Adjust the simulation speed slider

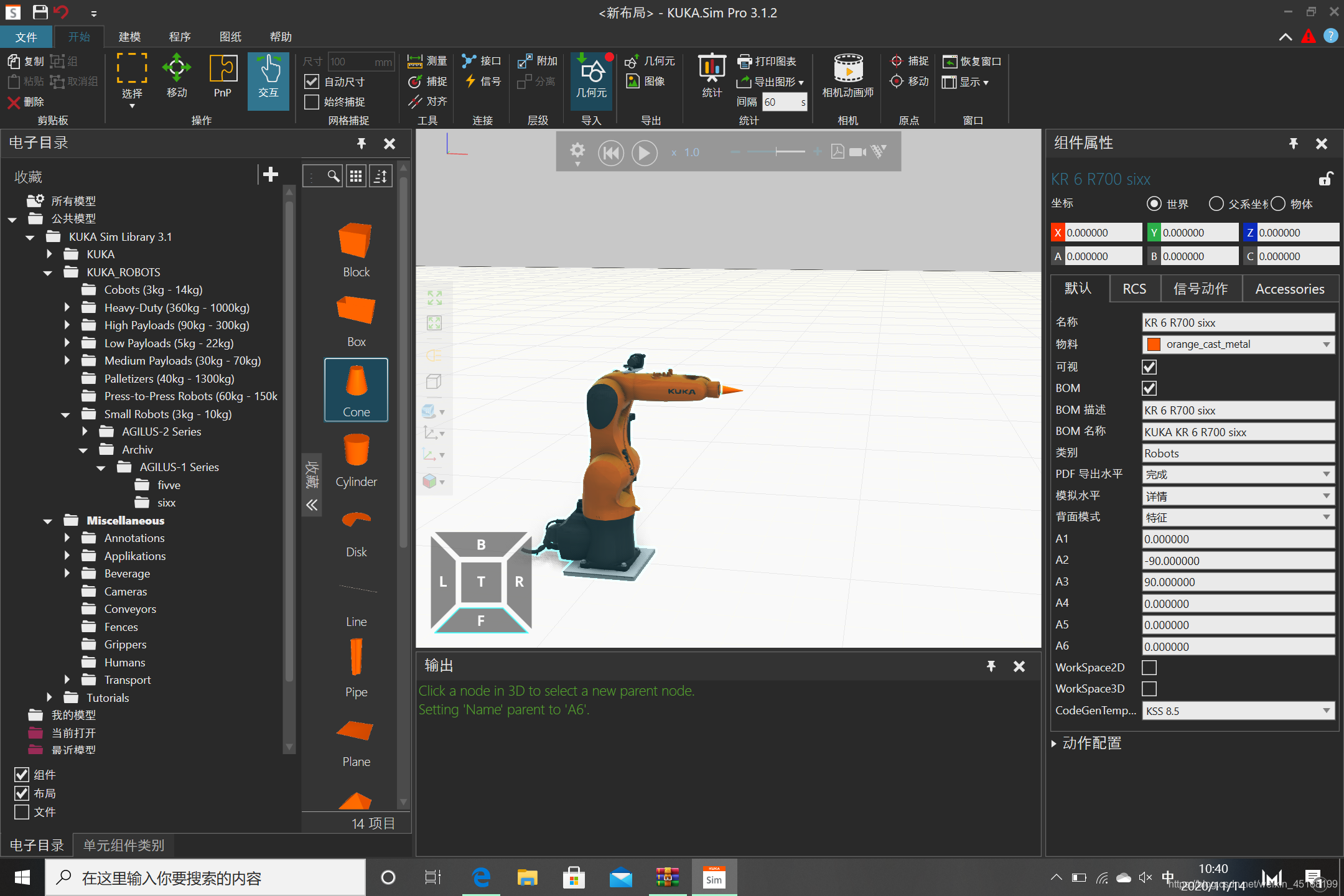(x=777, y=152)
